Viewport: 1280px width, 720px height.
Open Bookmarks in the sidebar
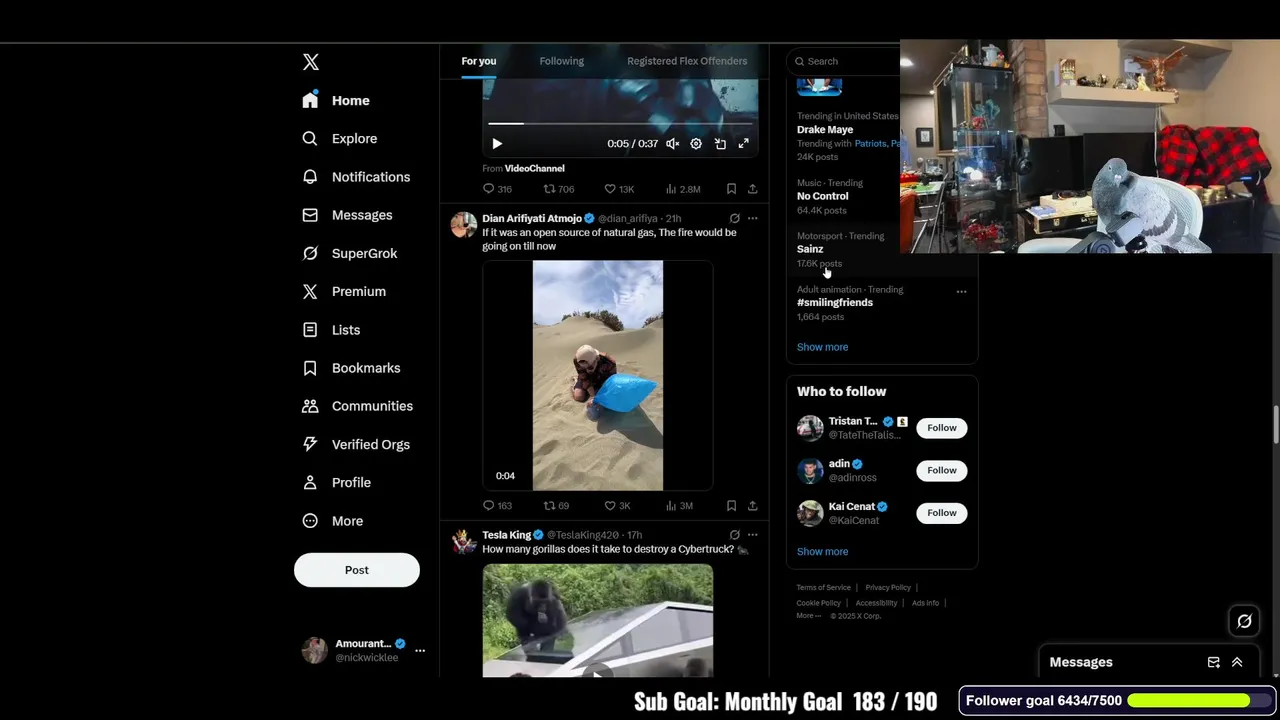(x=352, y=368)
